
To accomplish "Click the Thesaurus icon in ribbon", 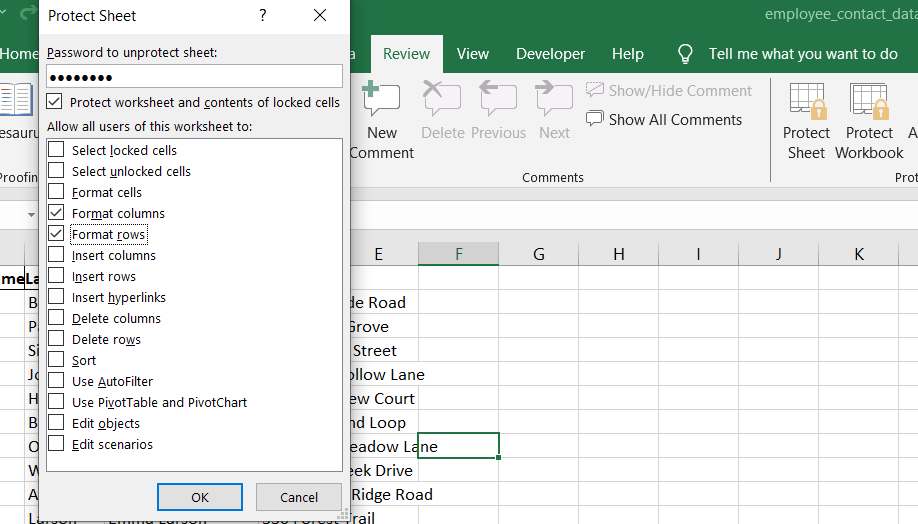I will [15, 101].
